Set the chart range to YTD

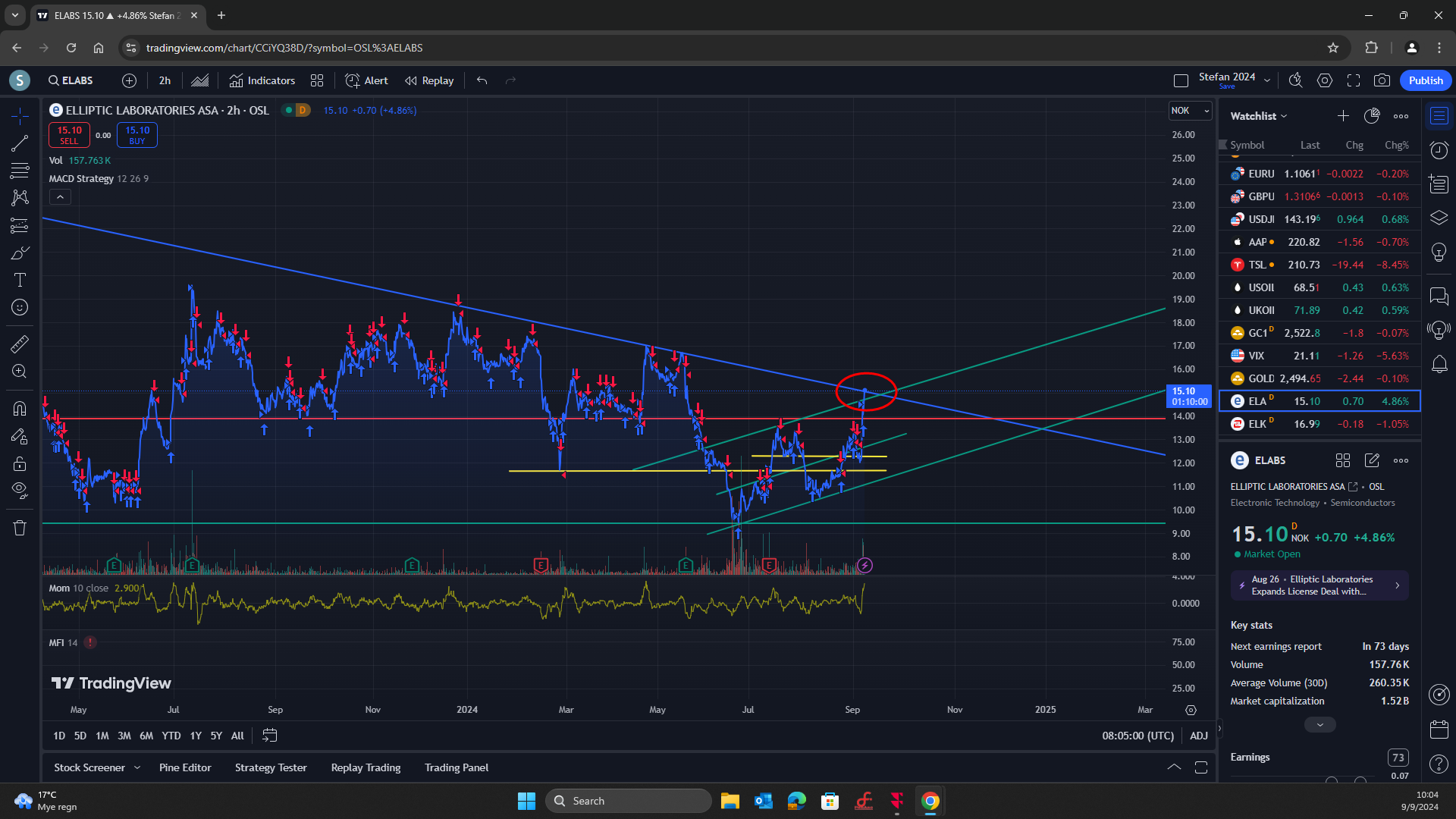click(171, 736)
